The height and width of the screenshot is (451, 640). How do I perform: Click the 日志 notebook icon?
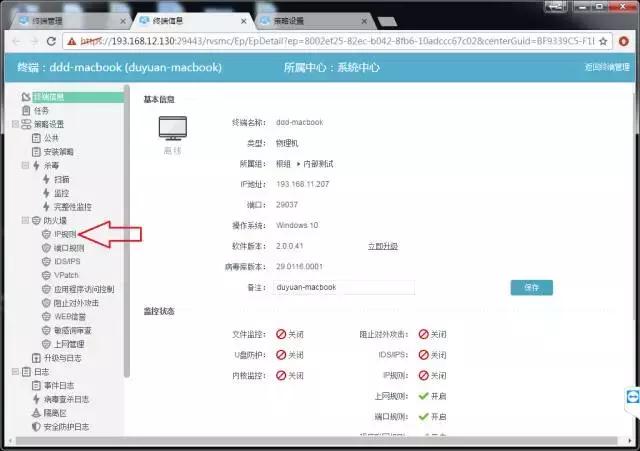[26, 372]
